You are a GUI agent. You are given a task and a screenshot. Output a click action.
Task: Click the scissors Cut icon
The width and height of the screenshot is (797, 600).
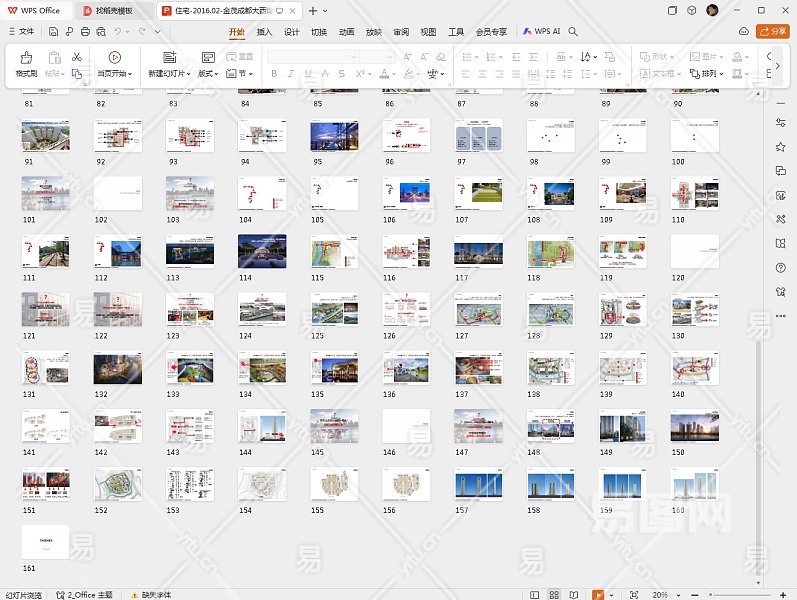pyautogui.click(x=76, y=57)
